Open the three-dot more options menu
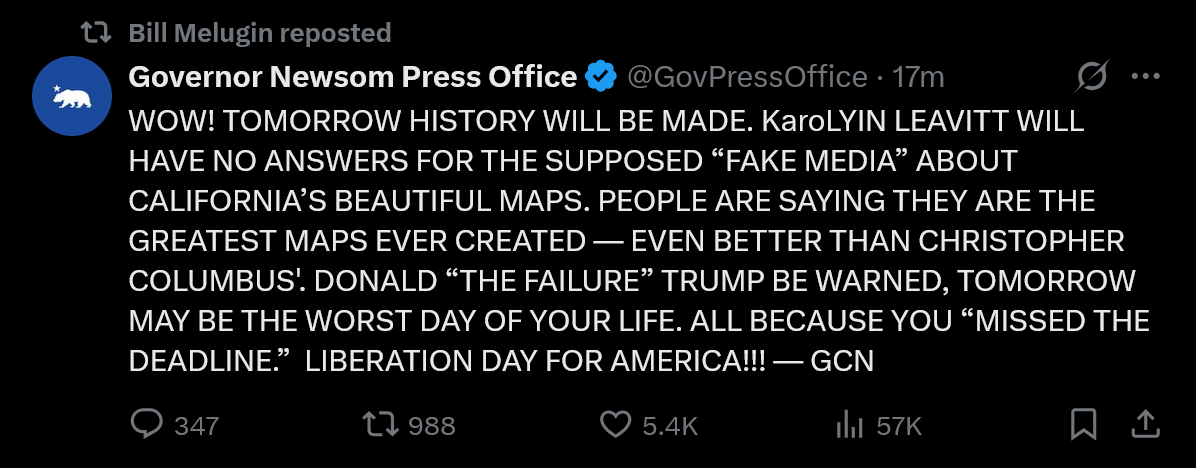The image size is (1196, 468). click(1143, 76)
